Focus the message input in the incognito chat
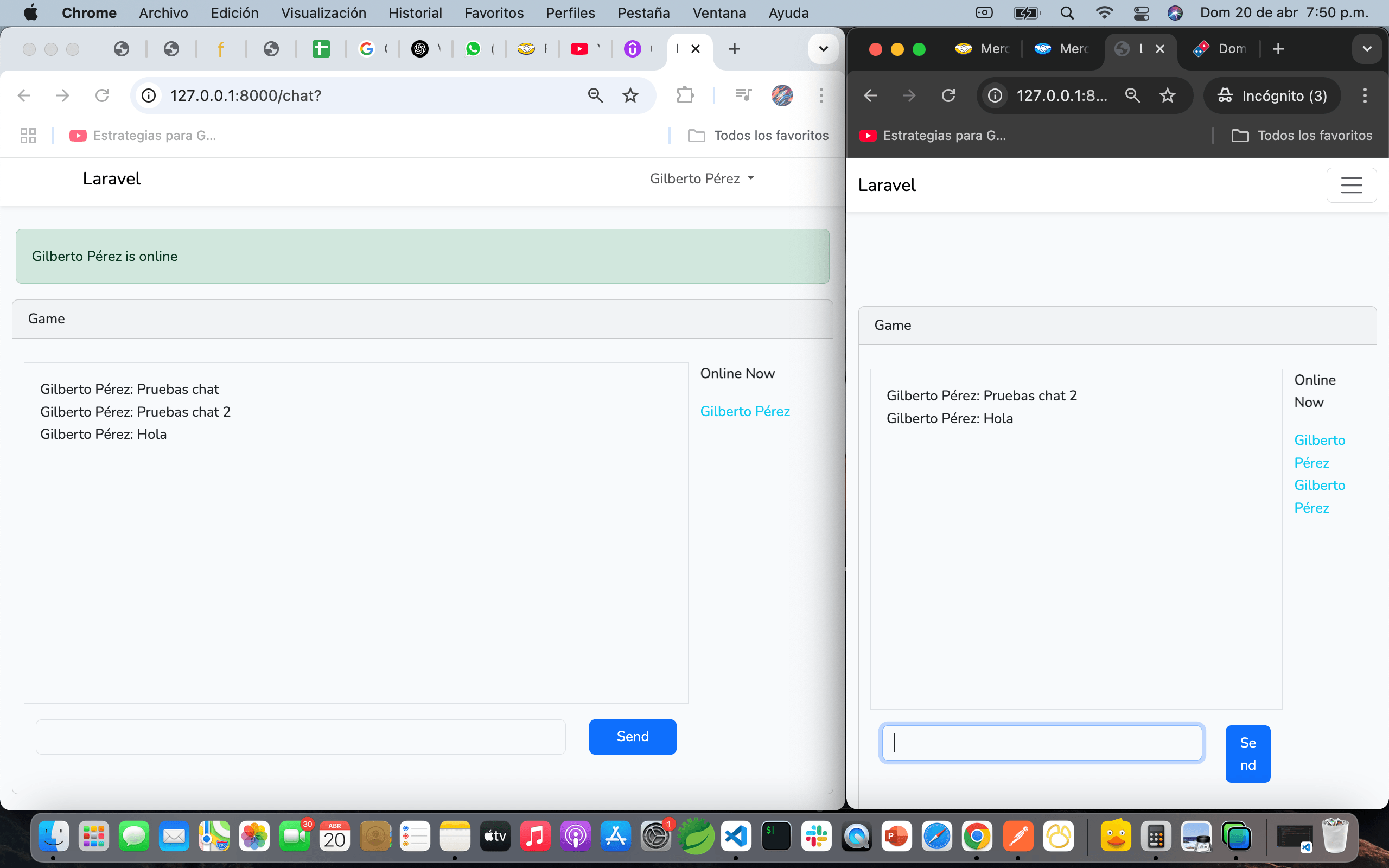Image resolution: width=1389 pixels, height=868 pixels. pos(1042,743)
